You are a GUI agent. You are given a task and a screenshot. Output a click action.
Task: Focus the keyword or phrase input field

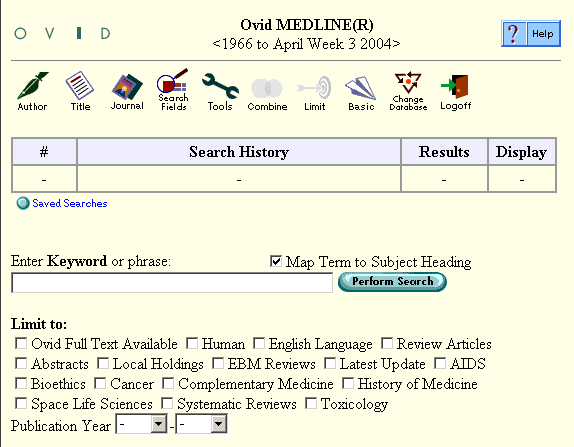pyautogui.click(x=172, y=283)
